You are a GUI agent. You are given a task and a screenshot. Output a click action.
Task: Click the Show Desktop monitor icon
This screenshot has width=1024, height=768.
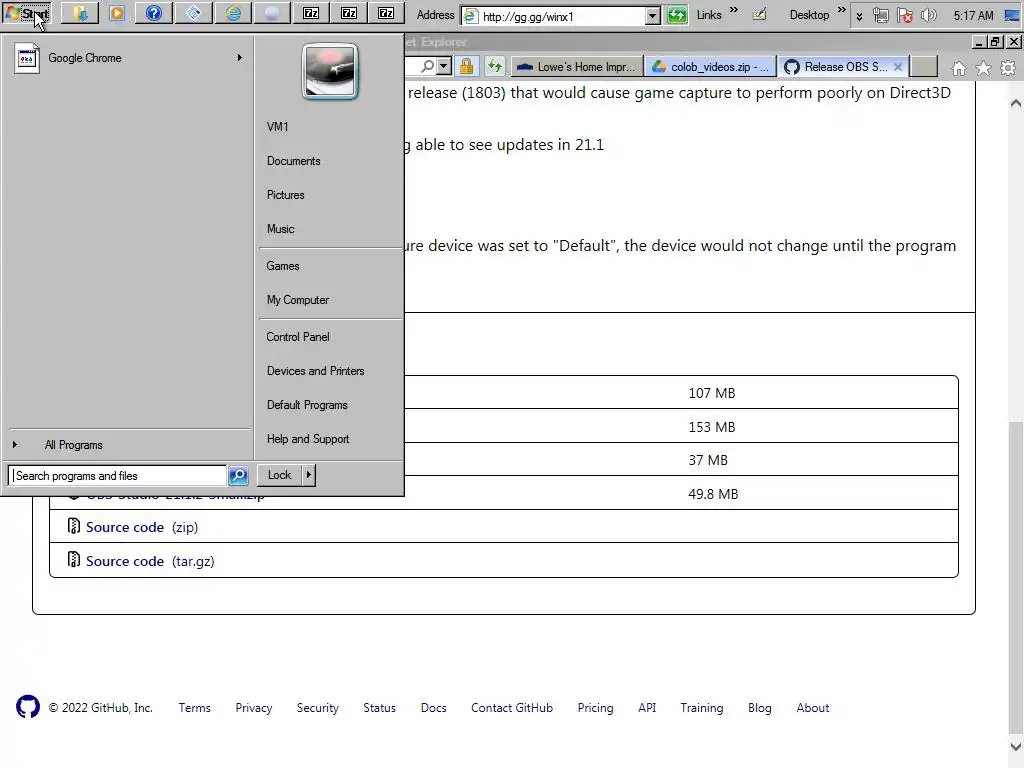(1012, 15)
